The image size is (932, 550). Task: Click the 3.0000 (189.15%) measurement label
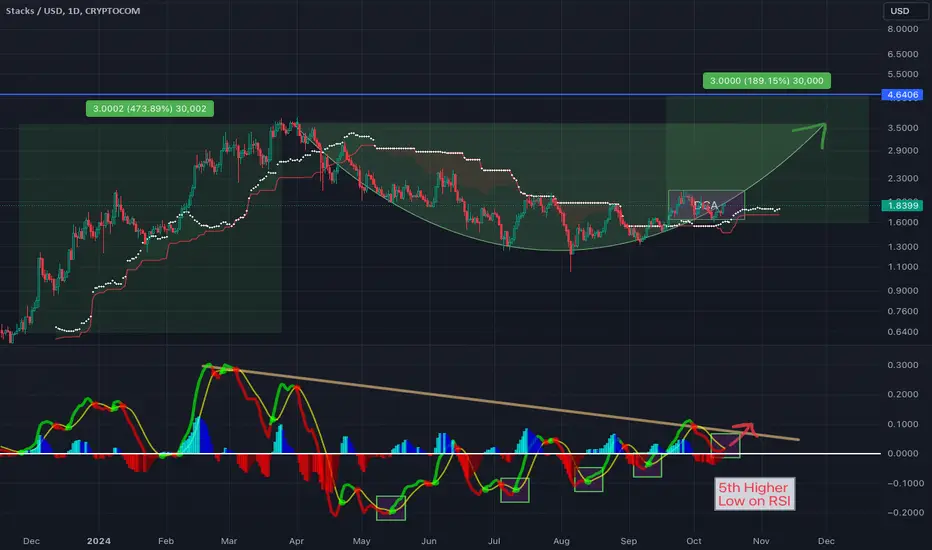(x=767, y=81)
